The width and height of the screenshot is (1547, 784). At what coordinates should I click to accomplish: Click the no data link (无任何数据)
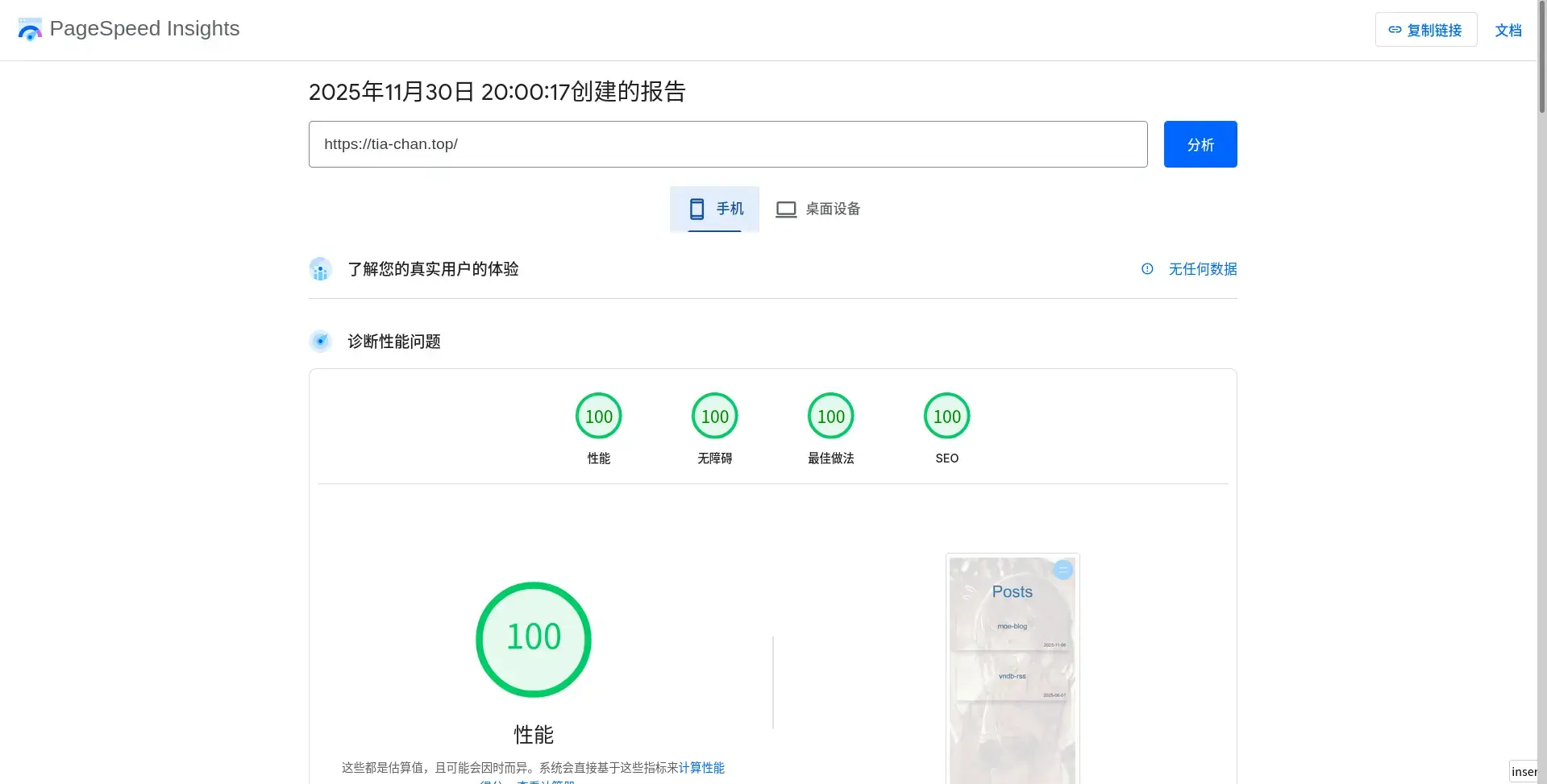point(1202,269)
